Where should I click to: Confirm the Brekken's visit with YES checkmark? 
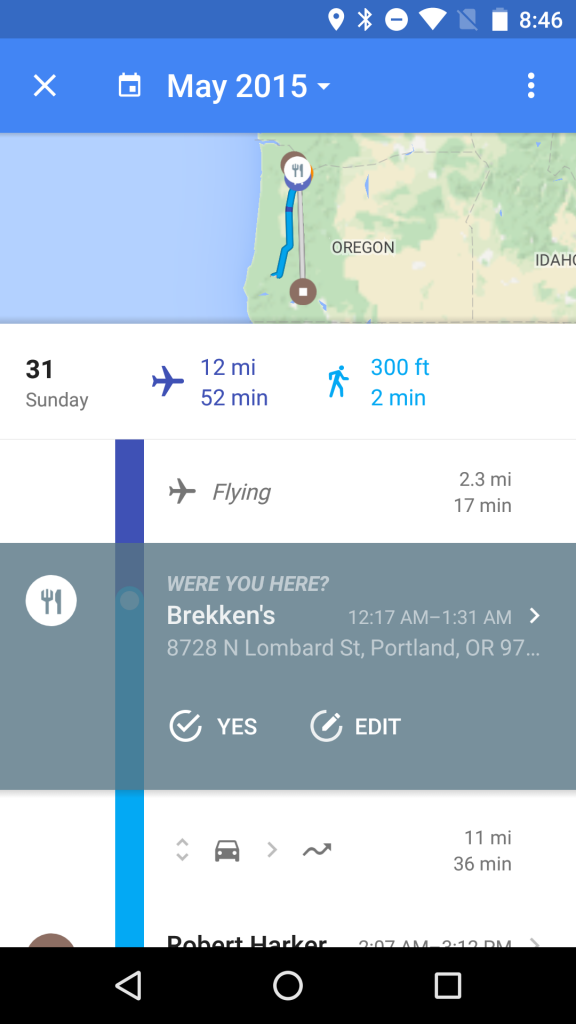185,726
